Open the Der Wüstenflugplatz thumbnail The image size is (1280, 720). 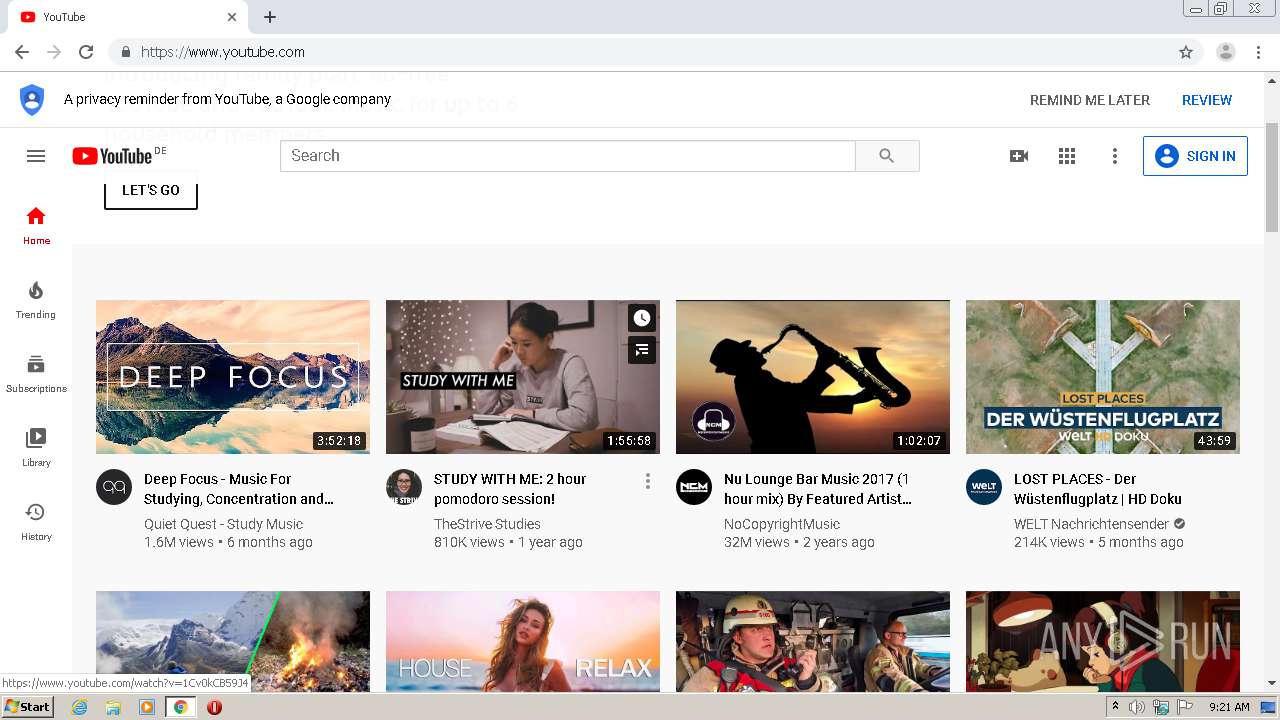click(1103, 377)
